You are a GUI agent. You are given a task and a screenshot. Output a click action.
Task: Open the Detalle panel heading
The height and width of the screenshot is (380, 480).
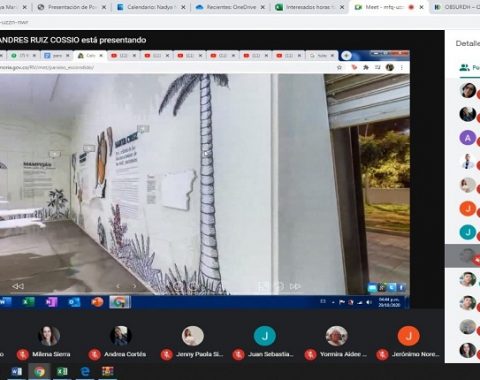click(x=468, y=43)
